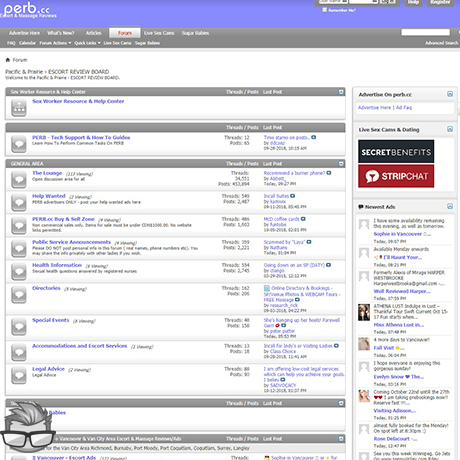Click the SecretBenefits banner ad
The image size is (460, 460).
pyautogui.click(x=396, y=152)
